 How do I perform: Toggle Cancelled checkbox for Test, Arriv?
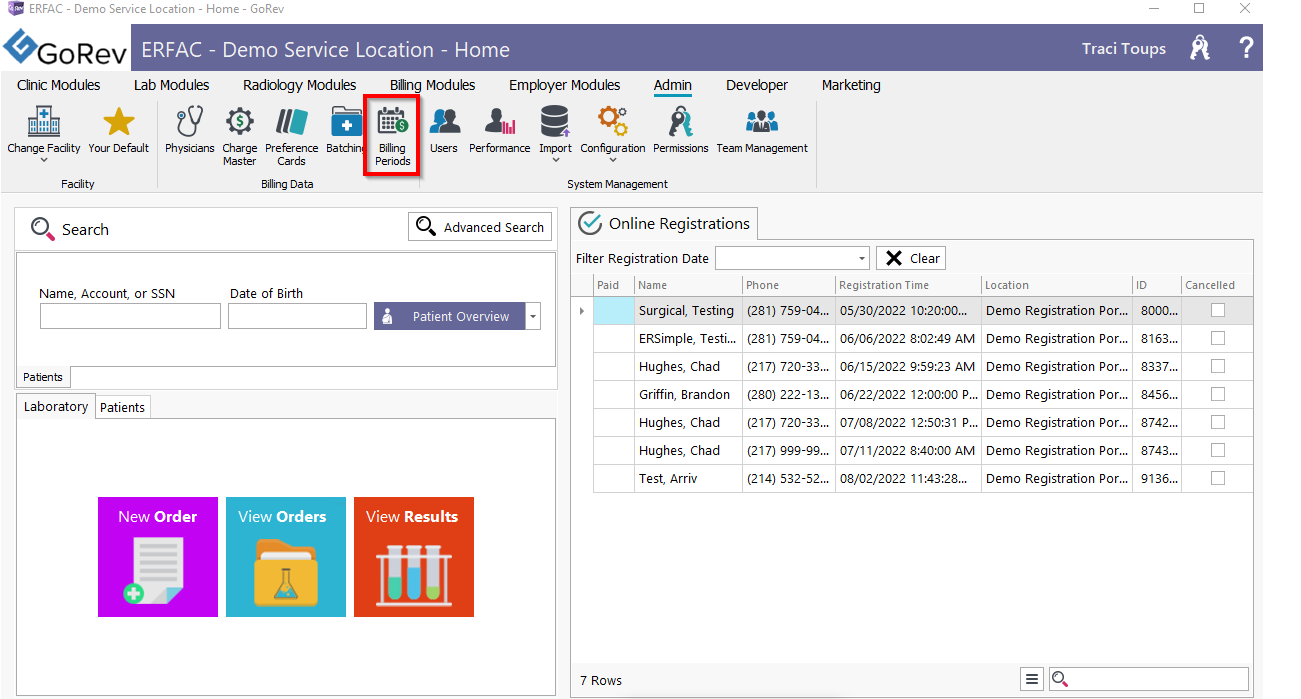1218,478
